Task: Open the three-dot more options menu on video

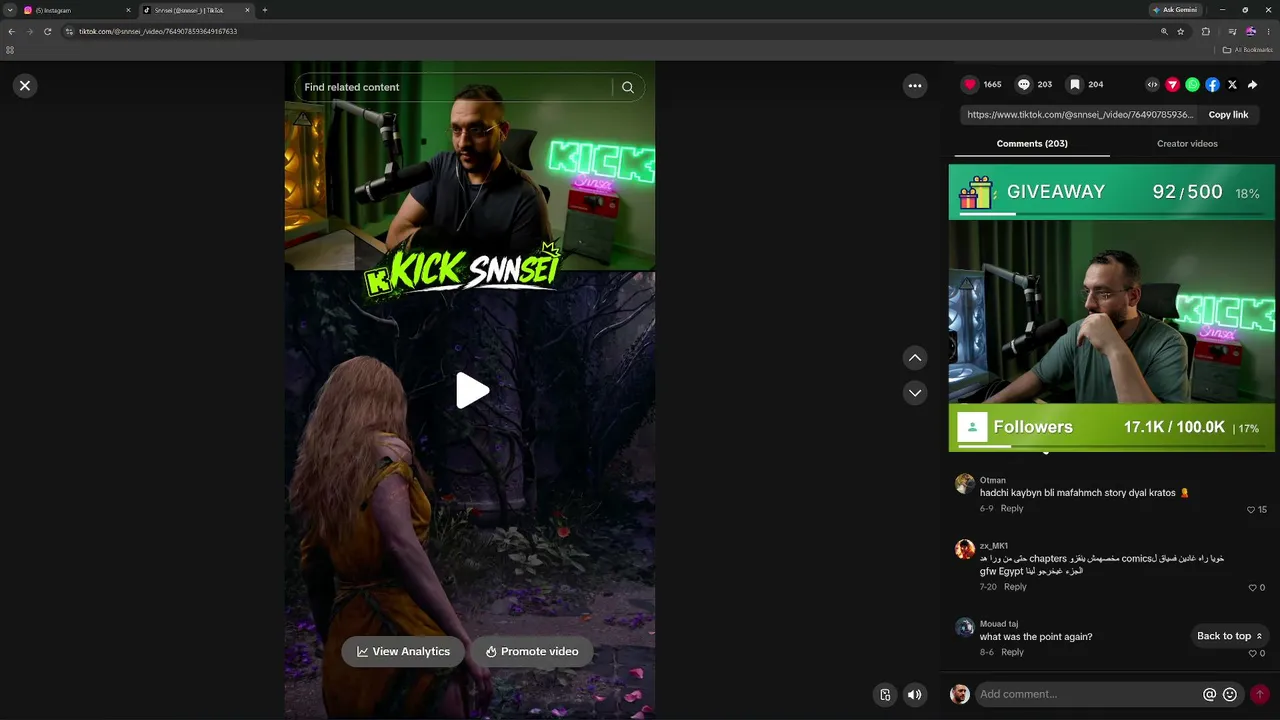Action: coord(914,86)
